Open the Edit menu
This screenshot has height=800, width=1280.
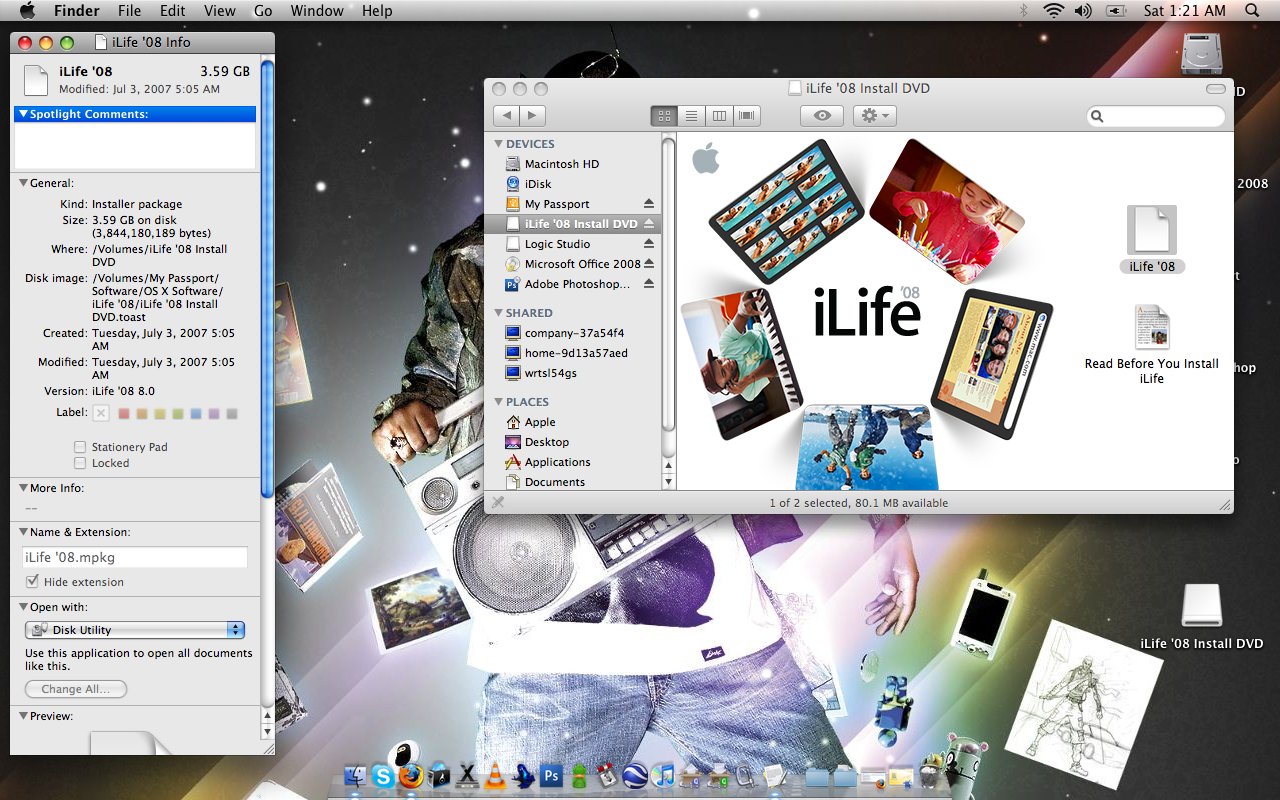click(173, 10)
